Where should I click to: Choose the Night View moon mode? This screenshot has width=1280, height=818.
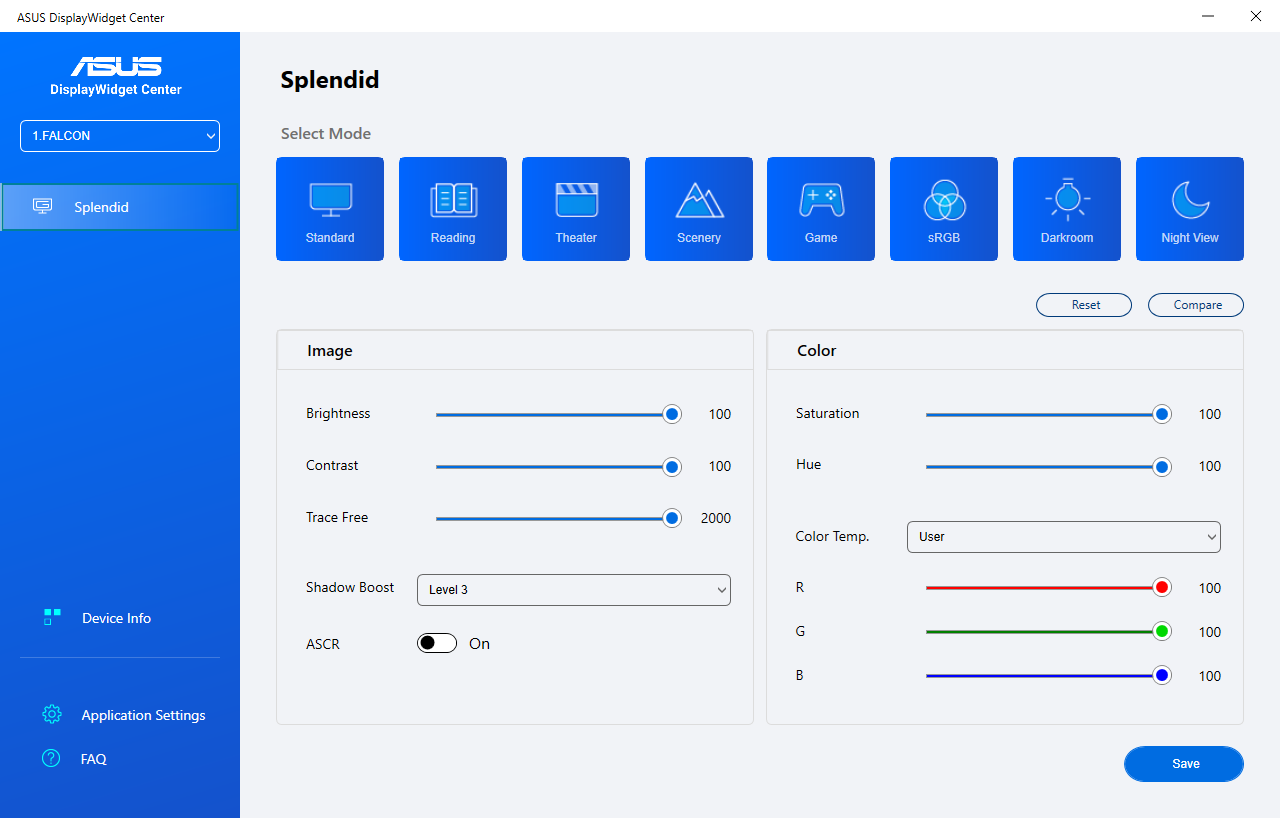click(x=1190, y=209)
